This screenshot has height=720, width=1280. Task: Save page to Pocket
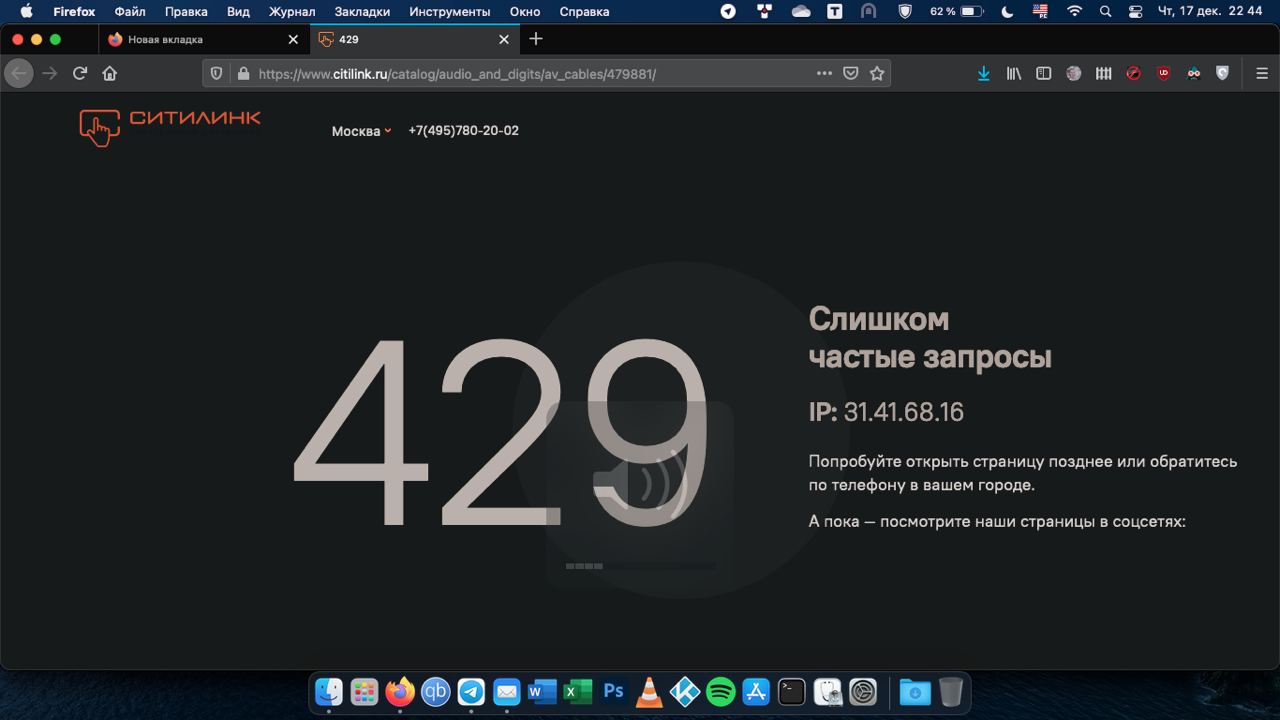[851, 73]
